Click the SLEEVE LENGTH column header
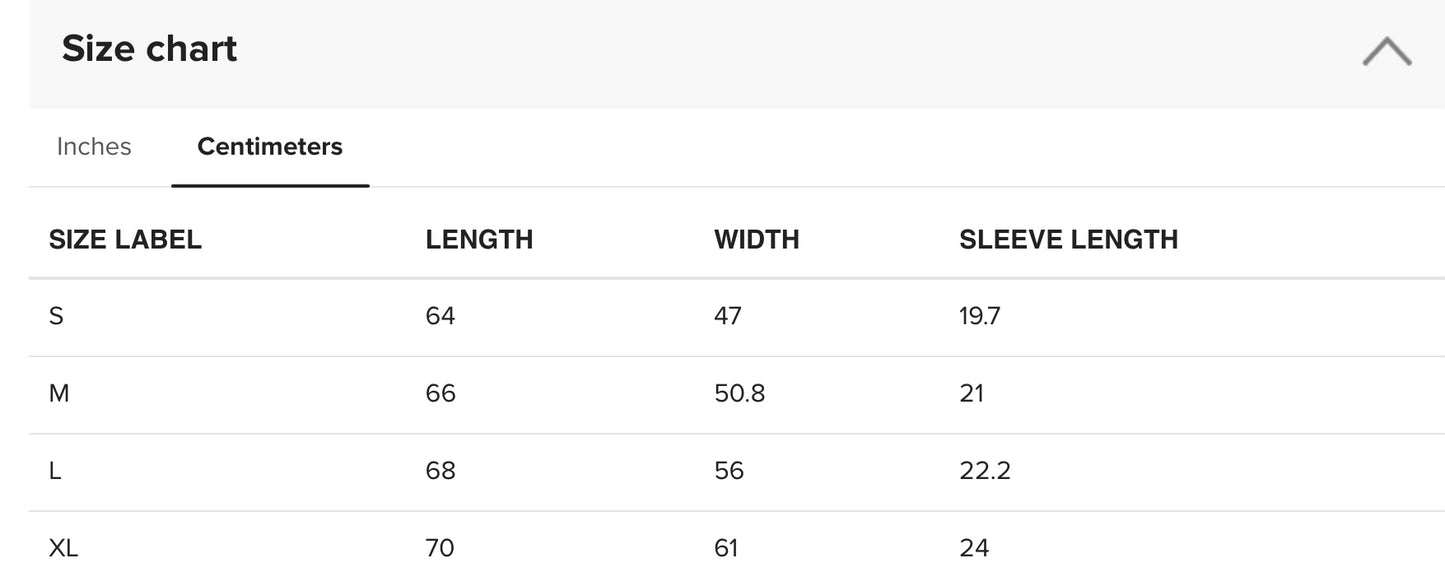This screenshot has height=586, width=1445. click(x=1069, y=240)
